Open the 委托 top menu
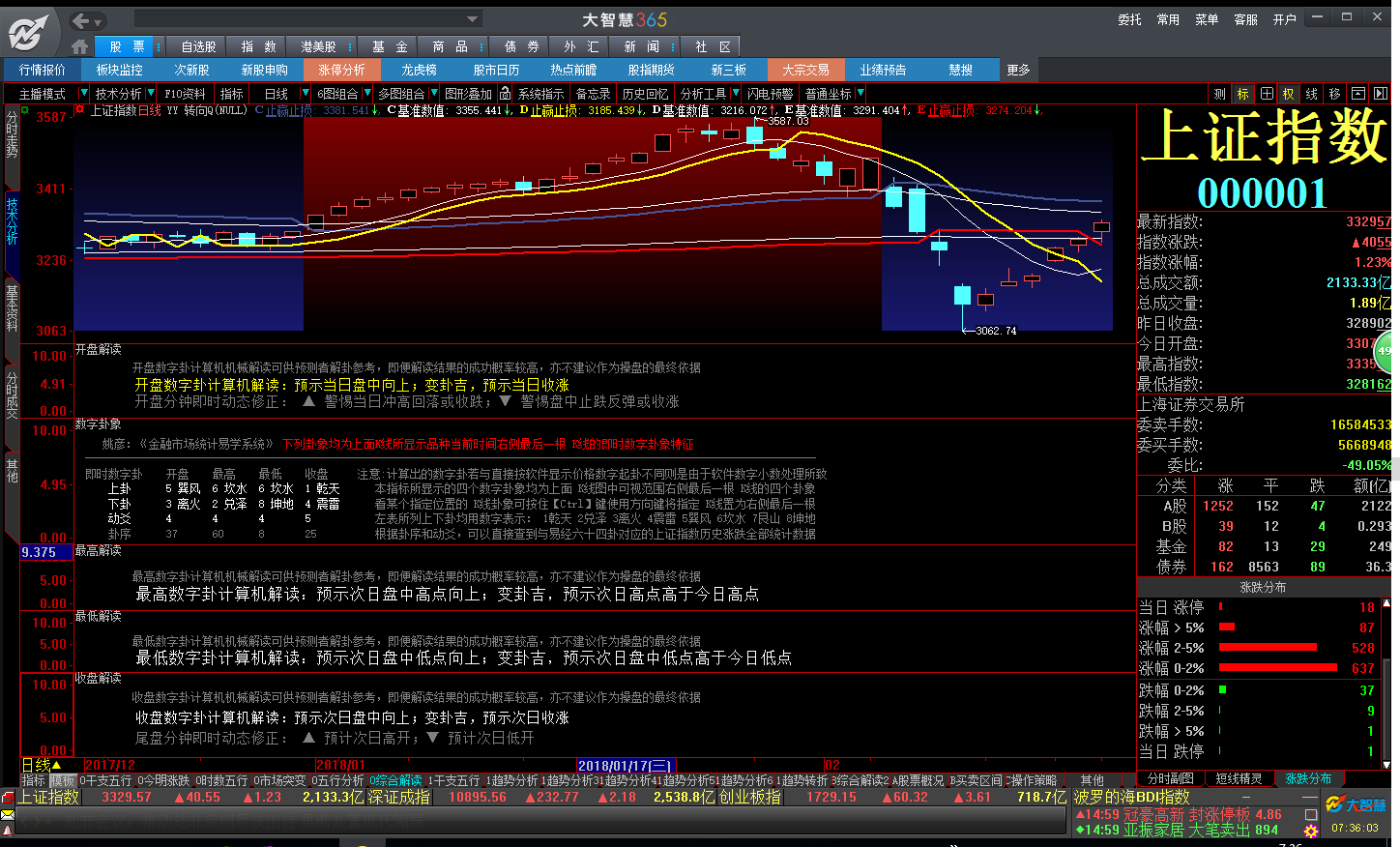The width and height of the screenshot is (1400, 847). pos(1129,19)
